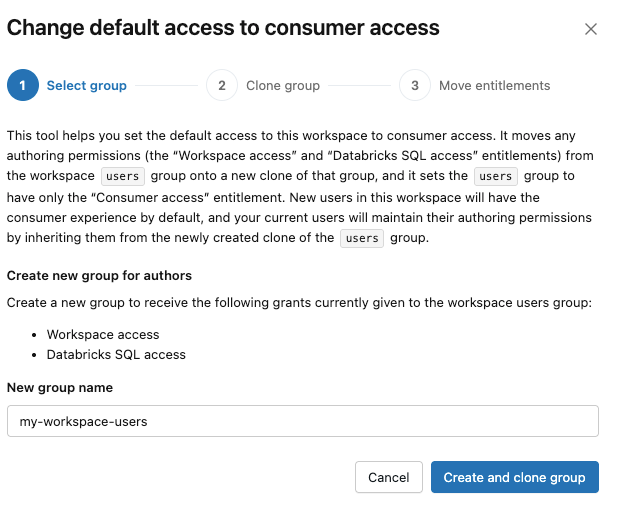Click the 'users' code tag after 'workspace'
This screenshot has width=617, height=517.
(x=123, y=176)
